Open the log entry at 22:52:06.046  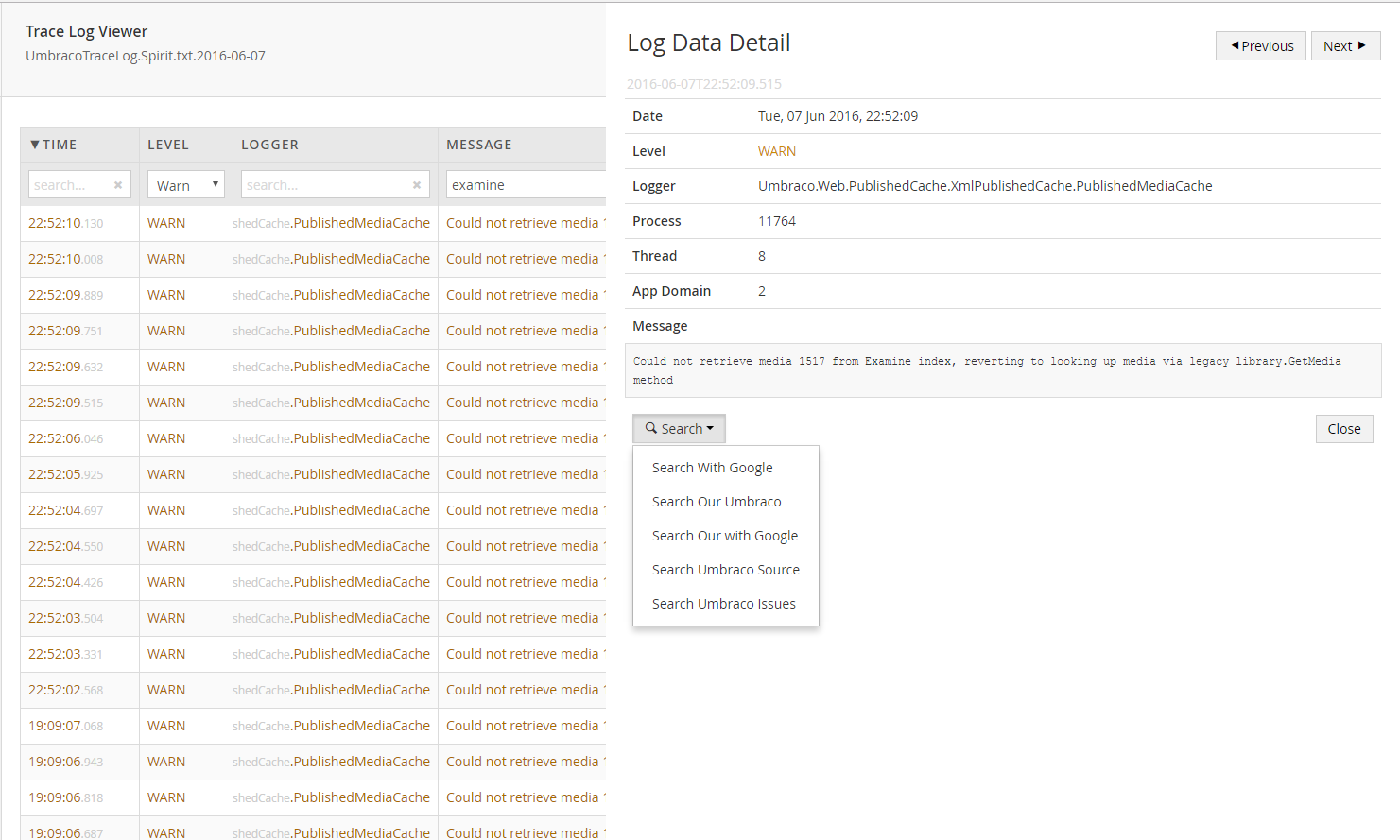pyautogui.click(x=313, y=439)
